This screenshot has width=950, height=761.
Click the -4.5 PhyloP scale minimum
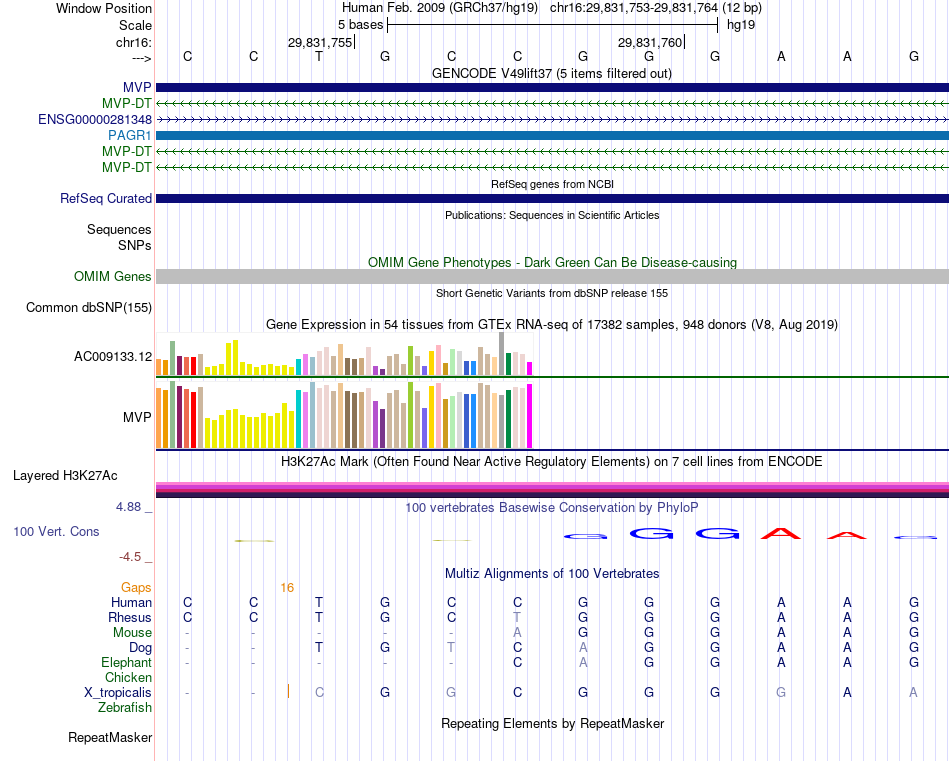(x=130, y=556)
